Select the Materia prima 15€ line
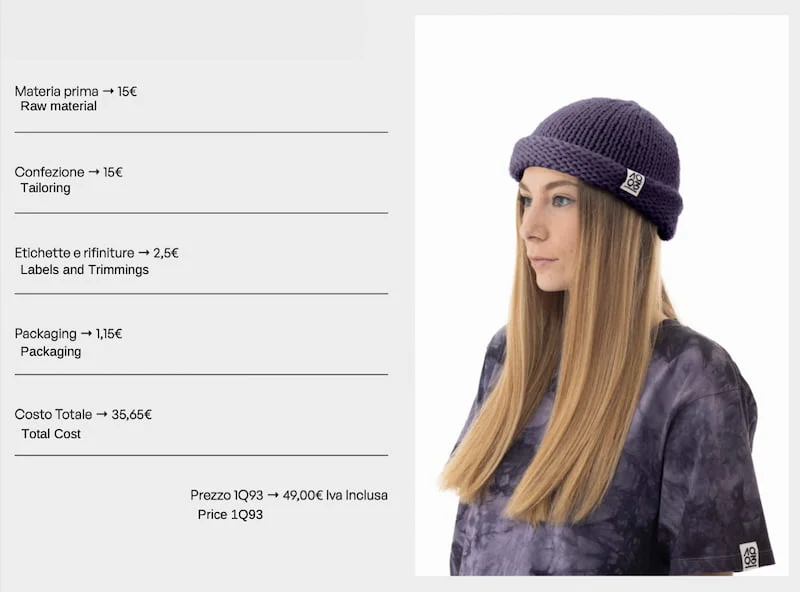This screenshot has height=592, width=800. click(x=76, y=91)
